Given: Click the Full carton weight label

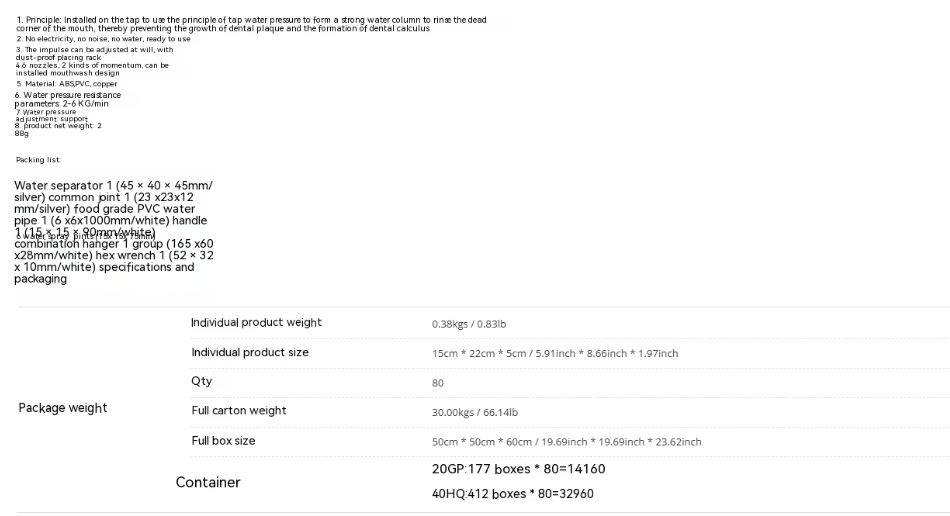Looking at the screenshot, I should click(239, 411).
